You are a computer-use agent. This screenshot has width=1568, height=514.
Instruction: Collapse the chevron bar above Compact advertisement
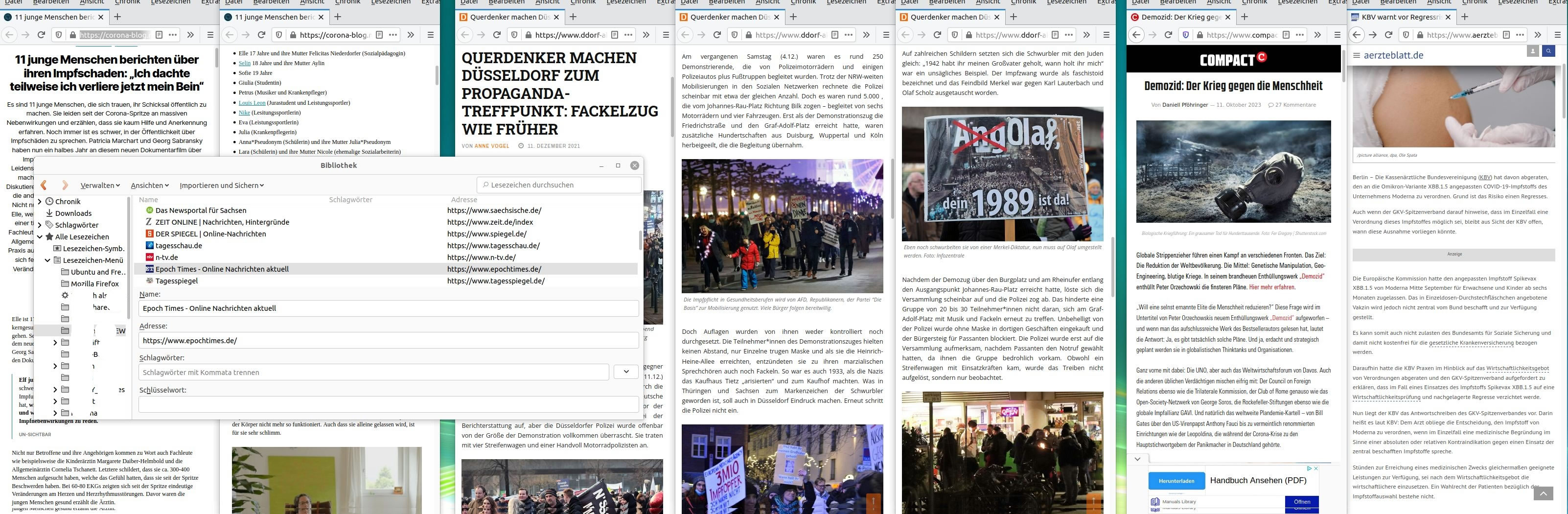(x=1138, y=459)
